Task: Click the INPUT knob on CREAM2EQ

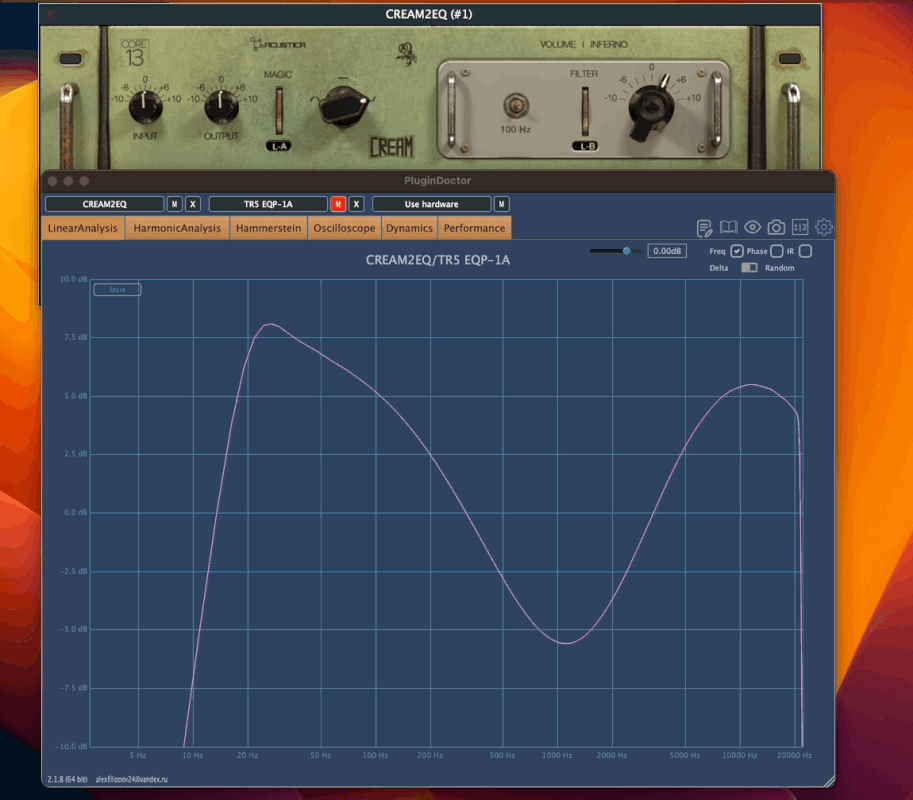Action: 145,107
